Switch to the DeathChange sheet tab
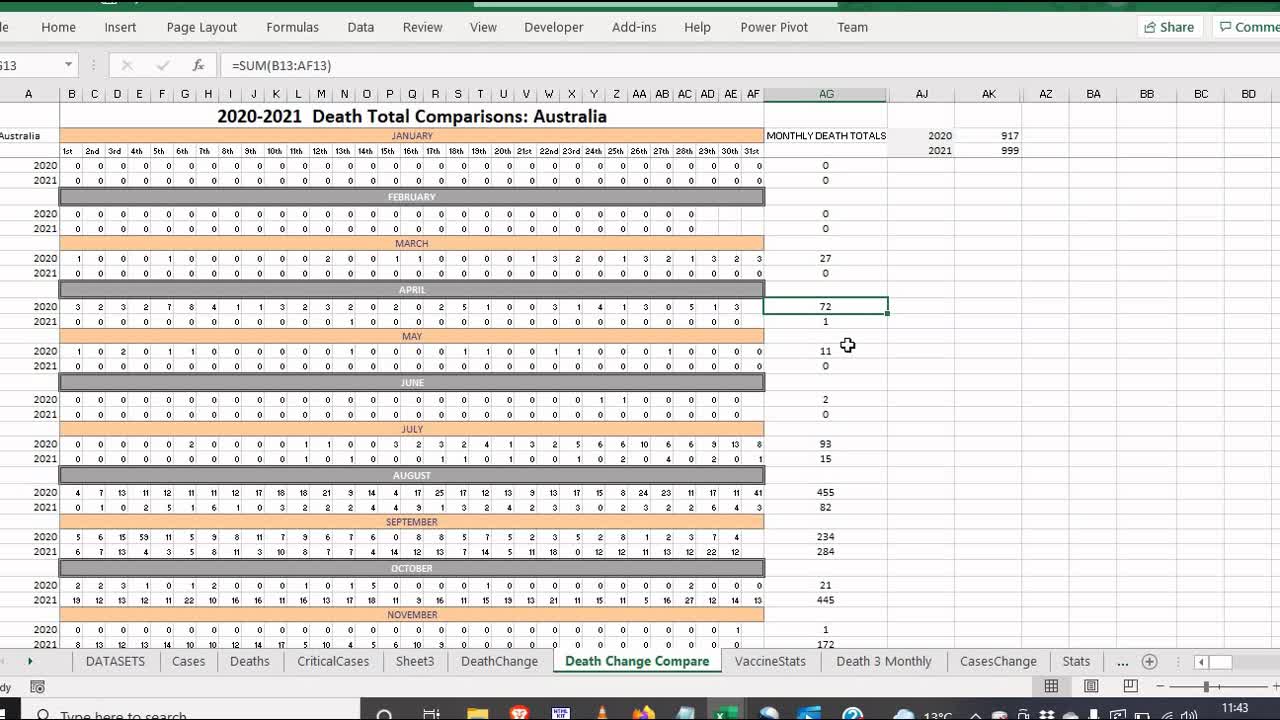Screen dimensions: 1280x720 pyautogui.click(x=499, y=661)
